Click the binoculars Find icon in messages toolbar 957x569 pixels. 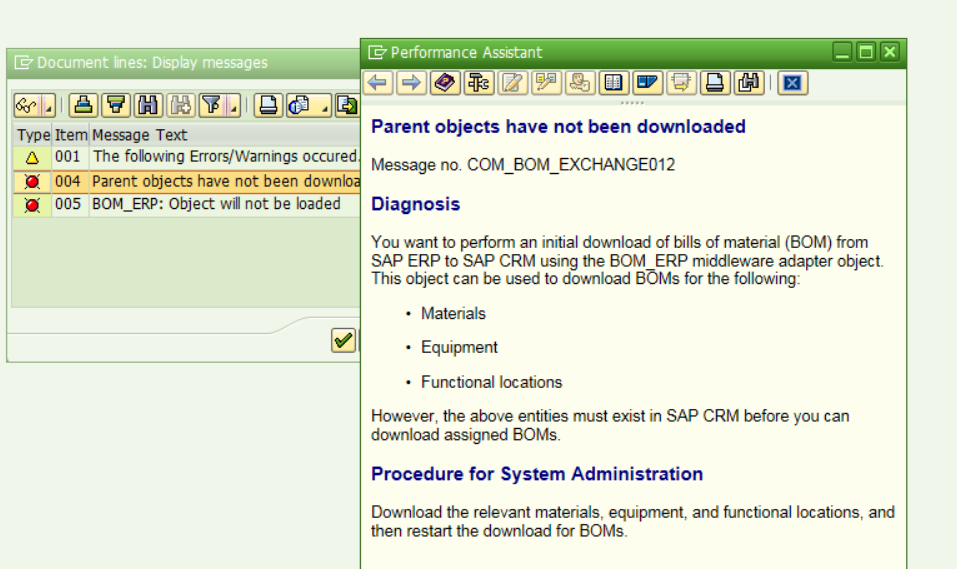pos(148,106)
